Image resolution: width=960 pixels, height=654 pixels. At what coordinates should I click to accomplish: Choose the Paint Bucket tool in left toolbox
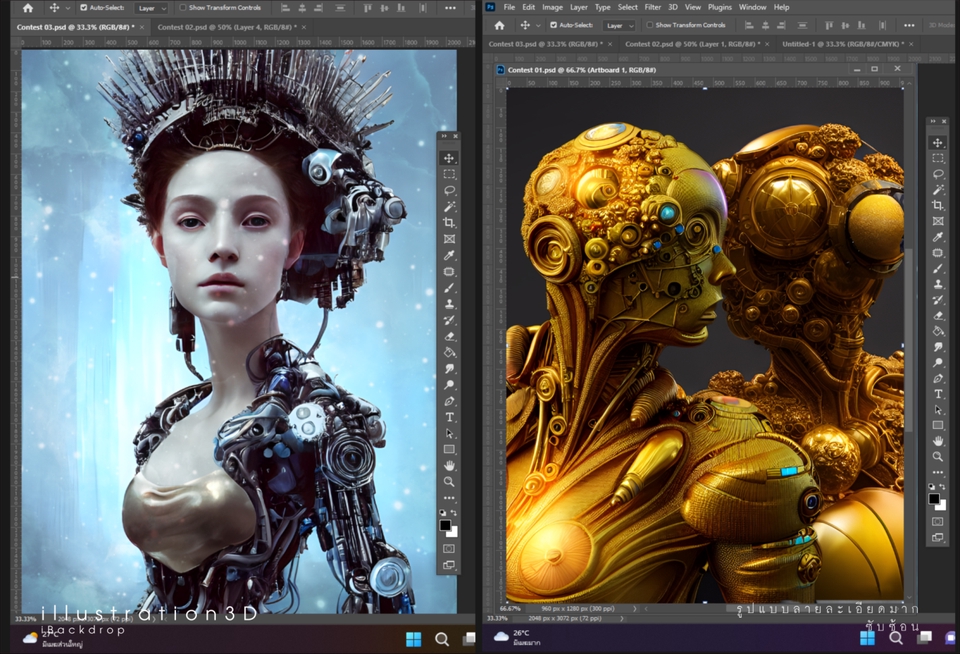449,352
